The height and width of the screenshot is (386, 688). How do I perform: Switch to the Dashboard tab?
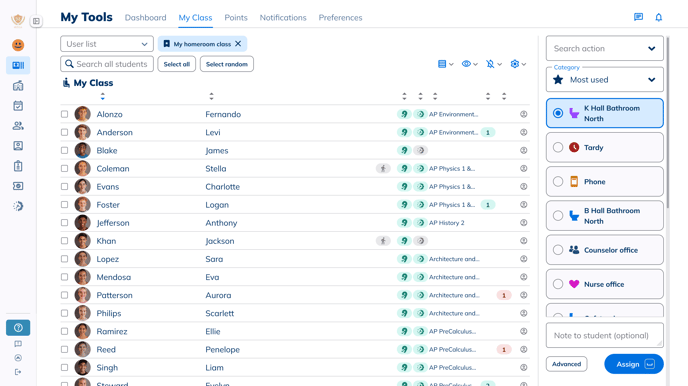[146, 18]
